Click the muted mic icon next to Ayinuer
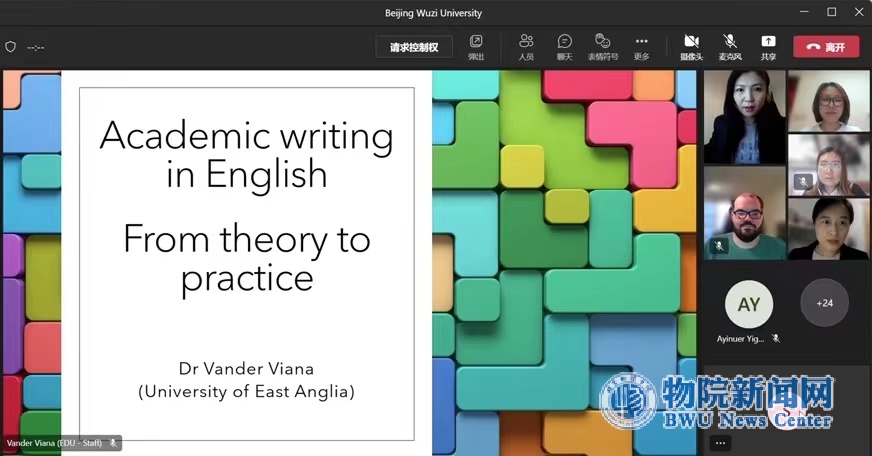The height and width of the screenshot is (456, 872). coord(775,339)
